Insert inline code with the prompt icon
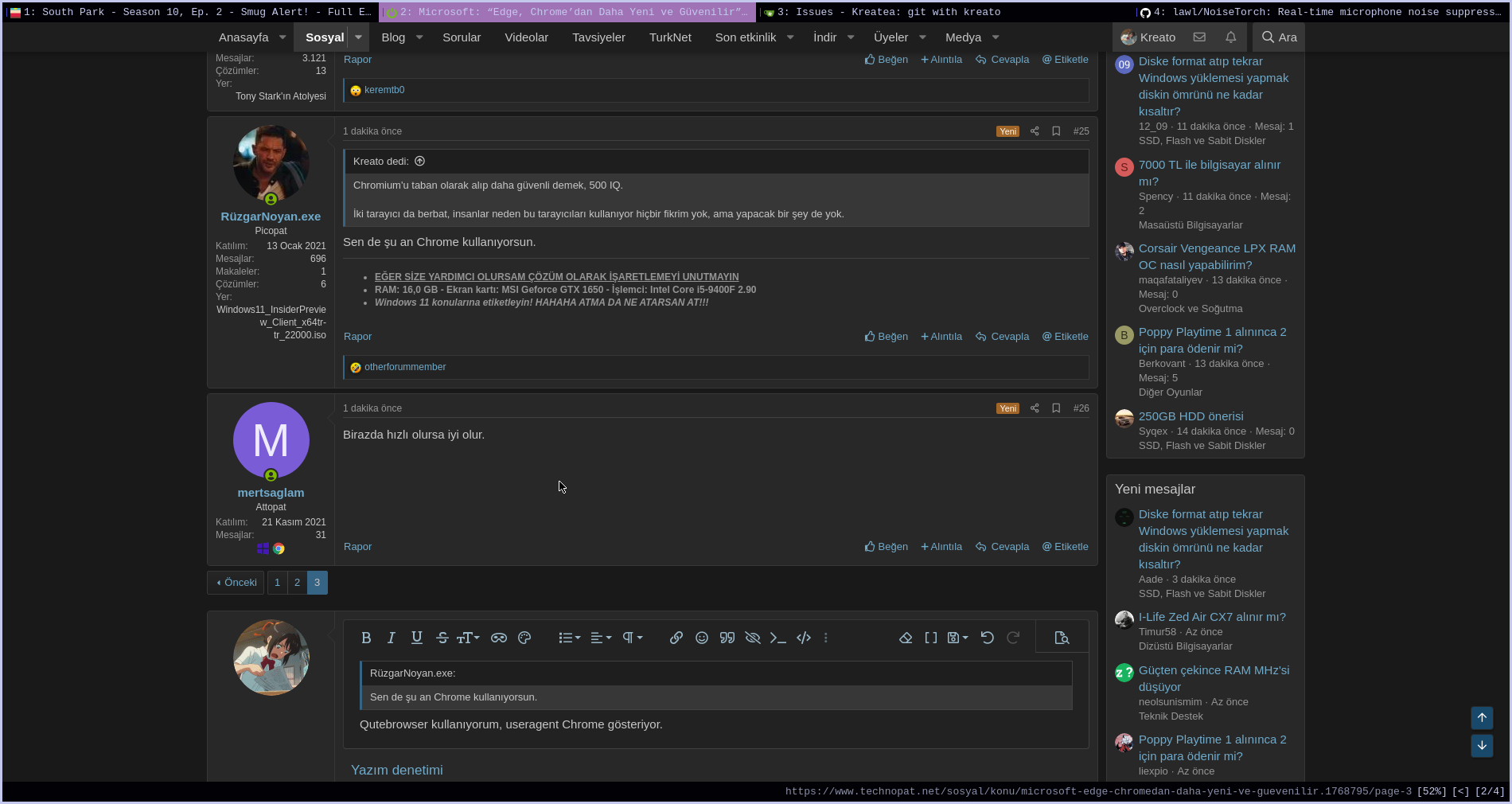 (778, 638)
